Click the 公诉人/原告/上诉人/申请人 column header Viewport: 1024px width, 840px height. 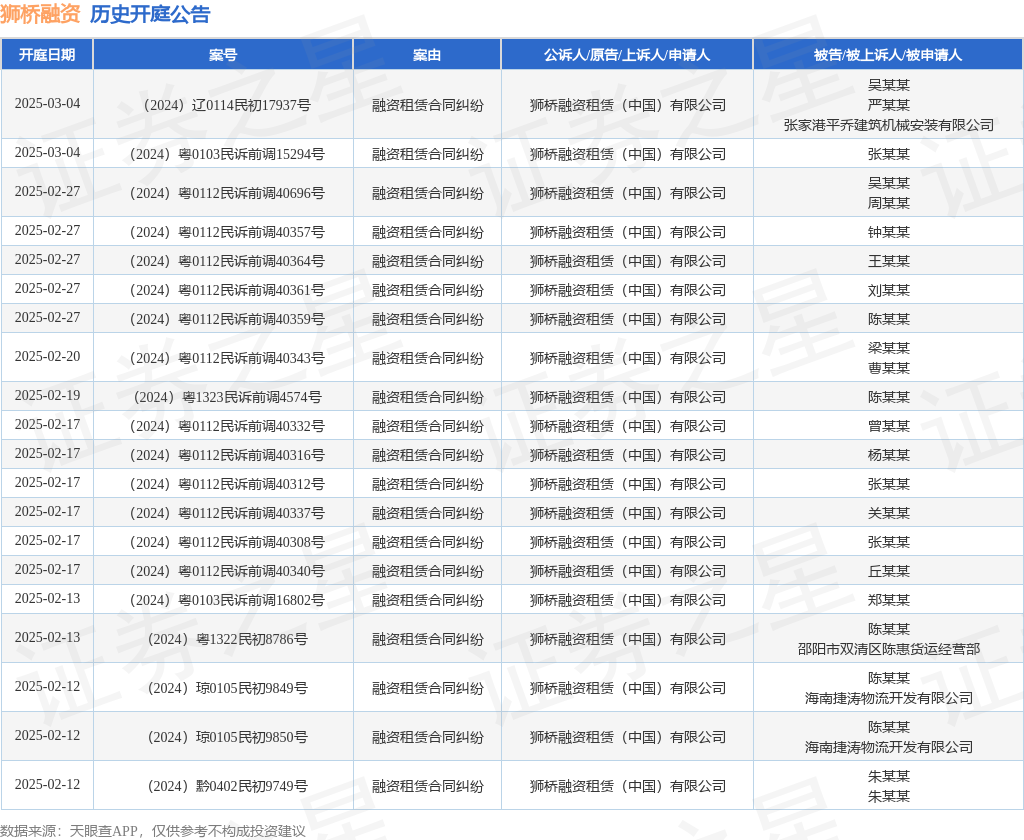click(x=627, y=55)
